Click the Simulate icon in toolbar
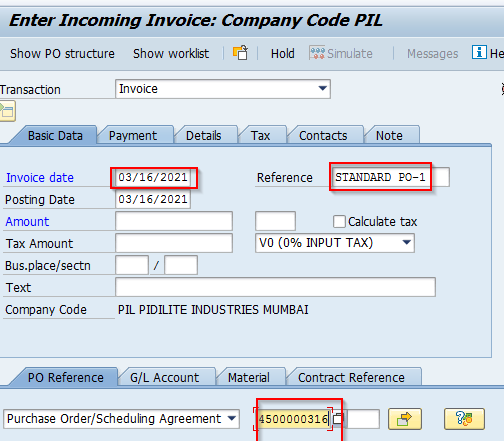 pos(317,53)
